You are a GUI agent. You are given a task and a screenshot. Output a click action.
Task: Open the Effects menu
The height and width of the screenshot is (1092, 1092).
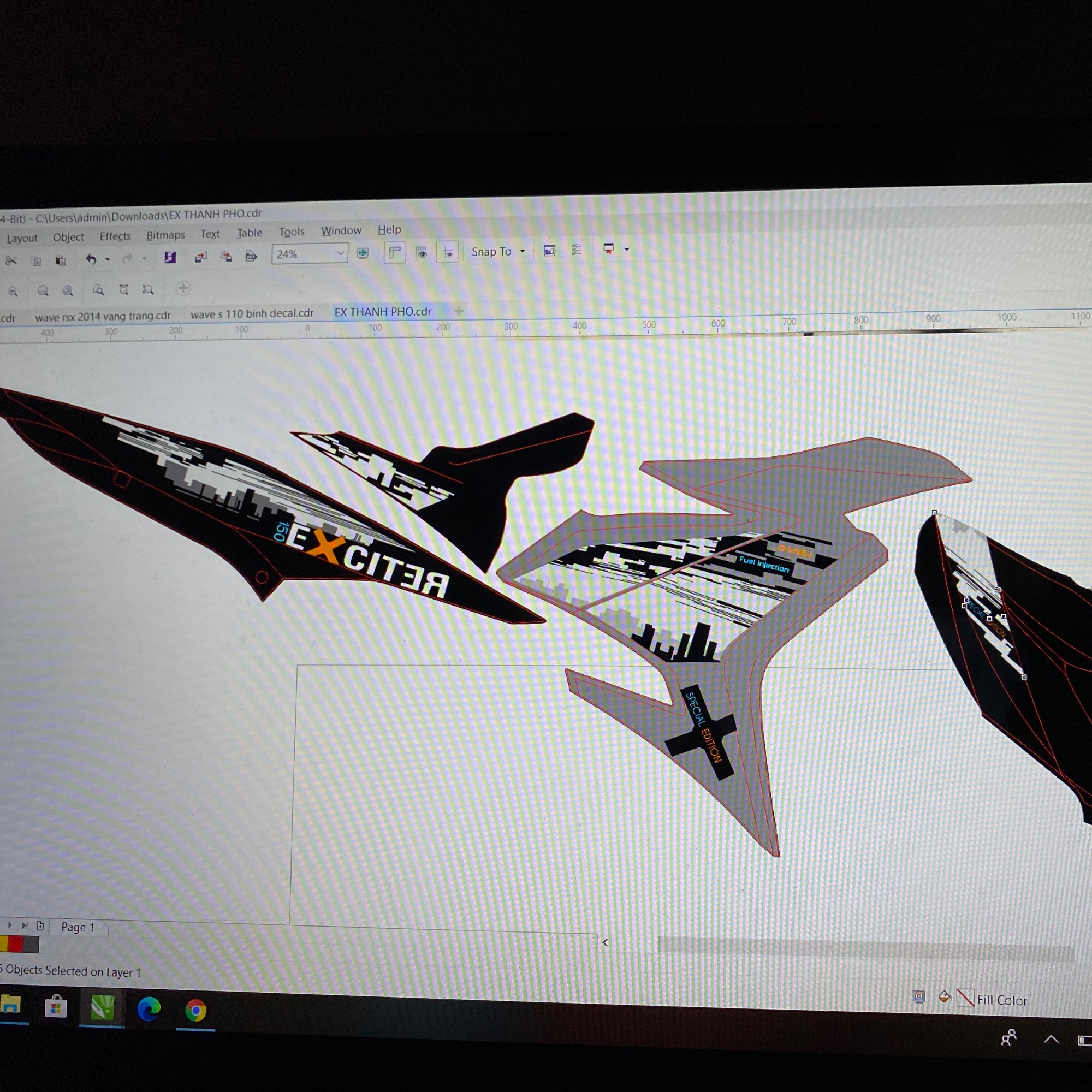pyautogui.click(x=115, y=236)
